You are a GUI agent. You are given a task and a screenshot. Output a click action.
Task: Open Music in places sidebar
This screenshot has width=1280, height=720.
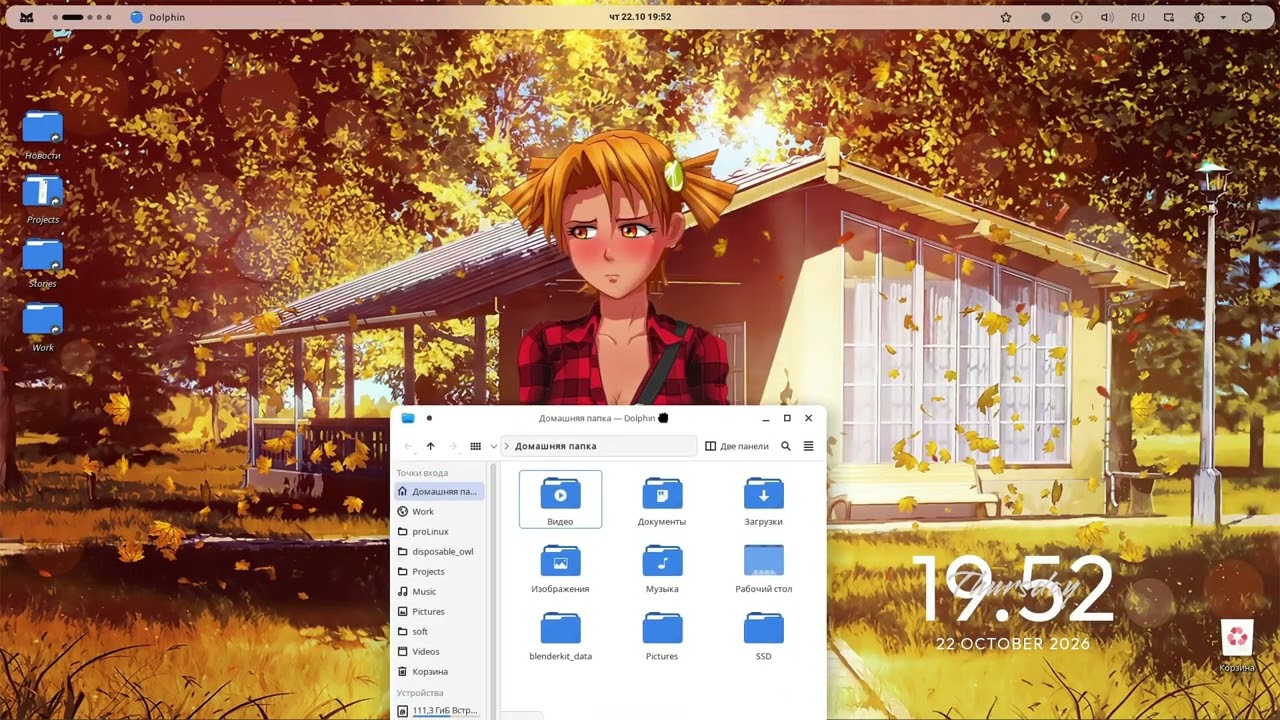pyautogui.click(x=439, y=591)
